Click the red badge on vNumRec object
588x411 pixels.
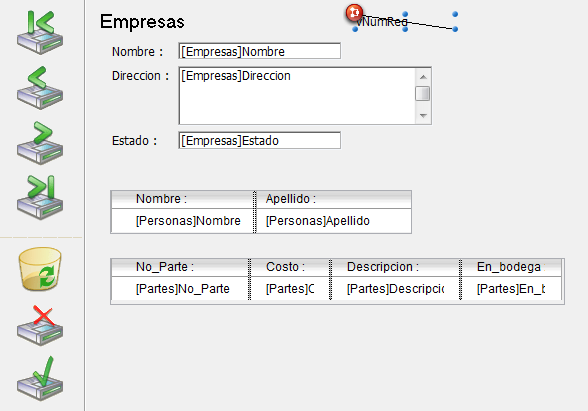(354, 12)
